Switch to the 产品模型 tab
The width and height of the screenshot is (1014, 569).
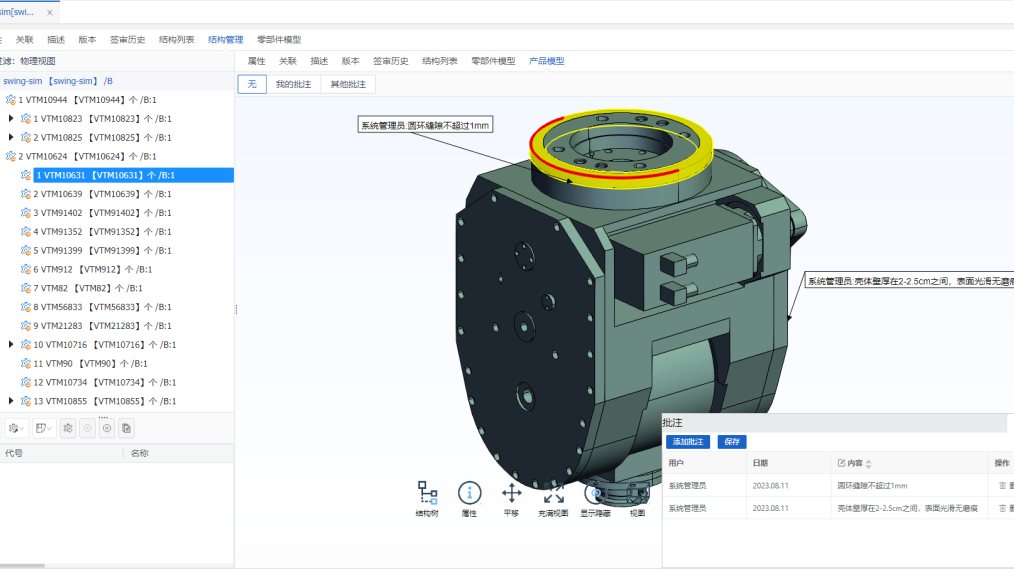point(546,61)
